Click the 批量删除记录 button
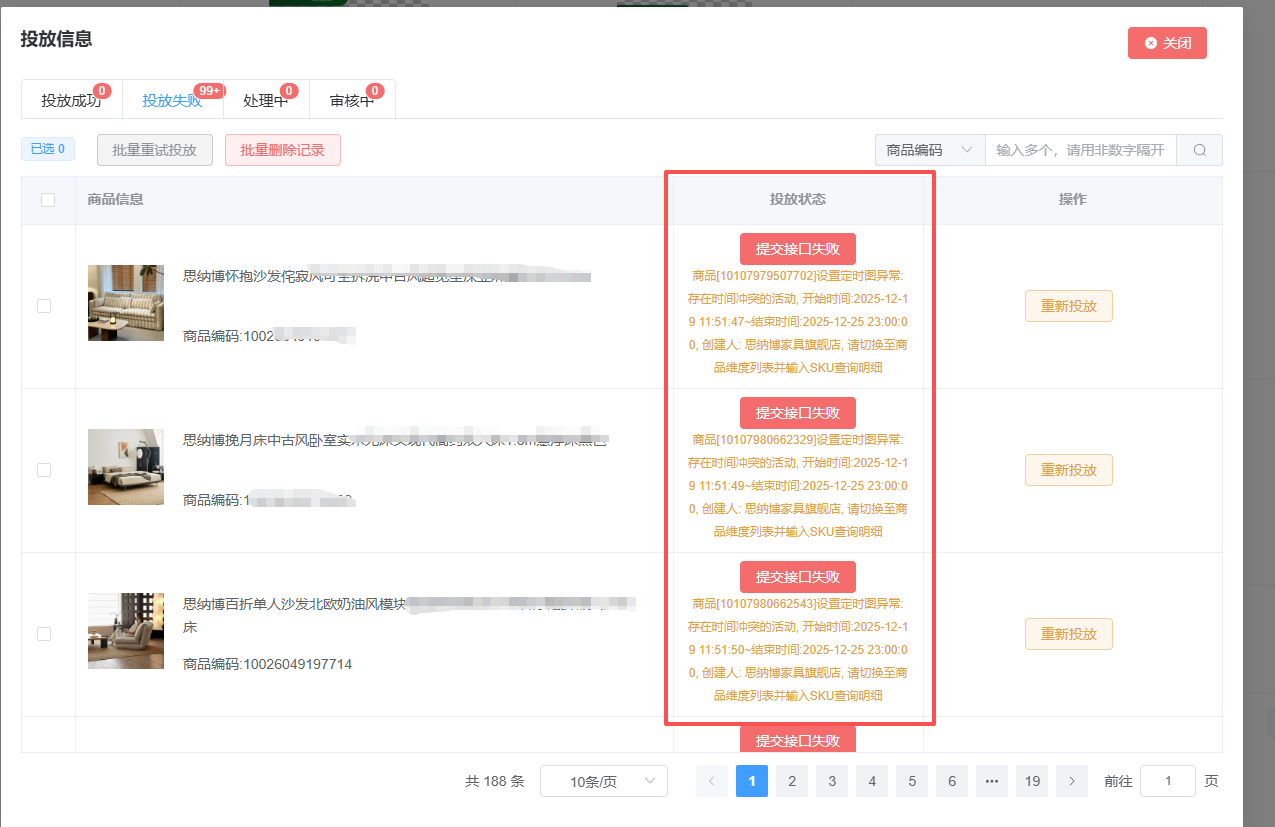Image resolution: width=1275 pixels, height=827 pixels. (x=283, y=150)
